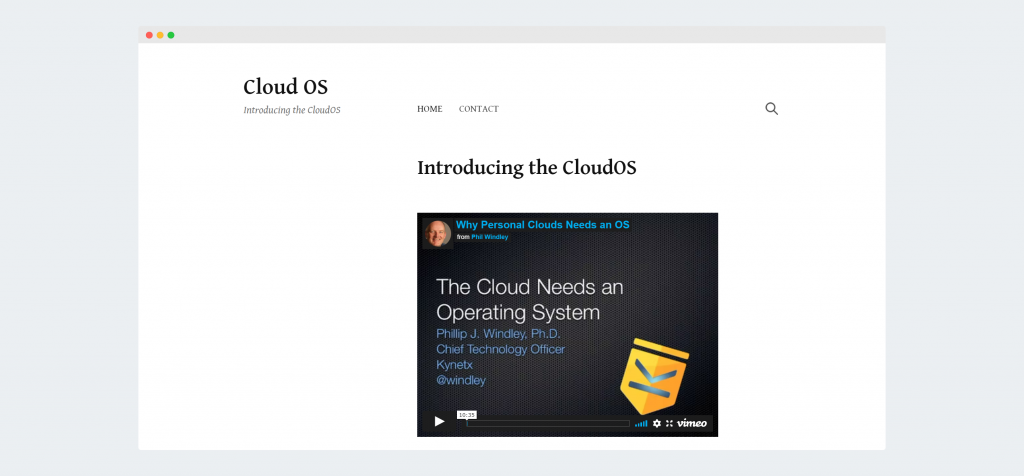Click the green maximize window dot
Screen dimensions: 1024x476
coord(171,35)
